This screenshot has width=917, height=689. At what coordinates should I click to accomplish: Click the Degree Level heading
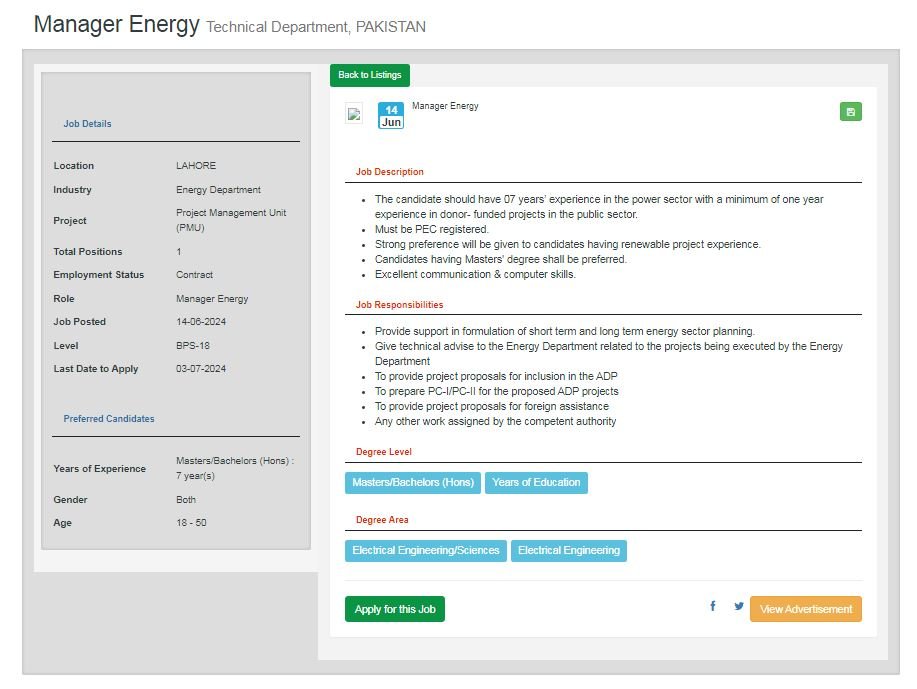384,452
